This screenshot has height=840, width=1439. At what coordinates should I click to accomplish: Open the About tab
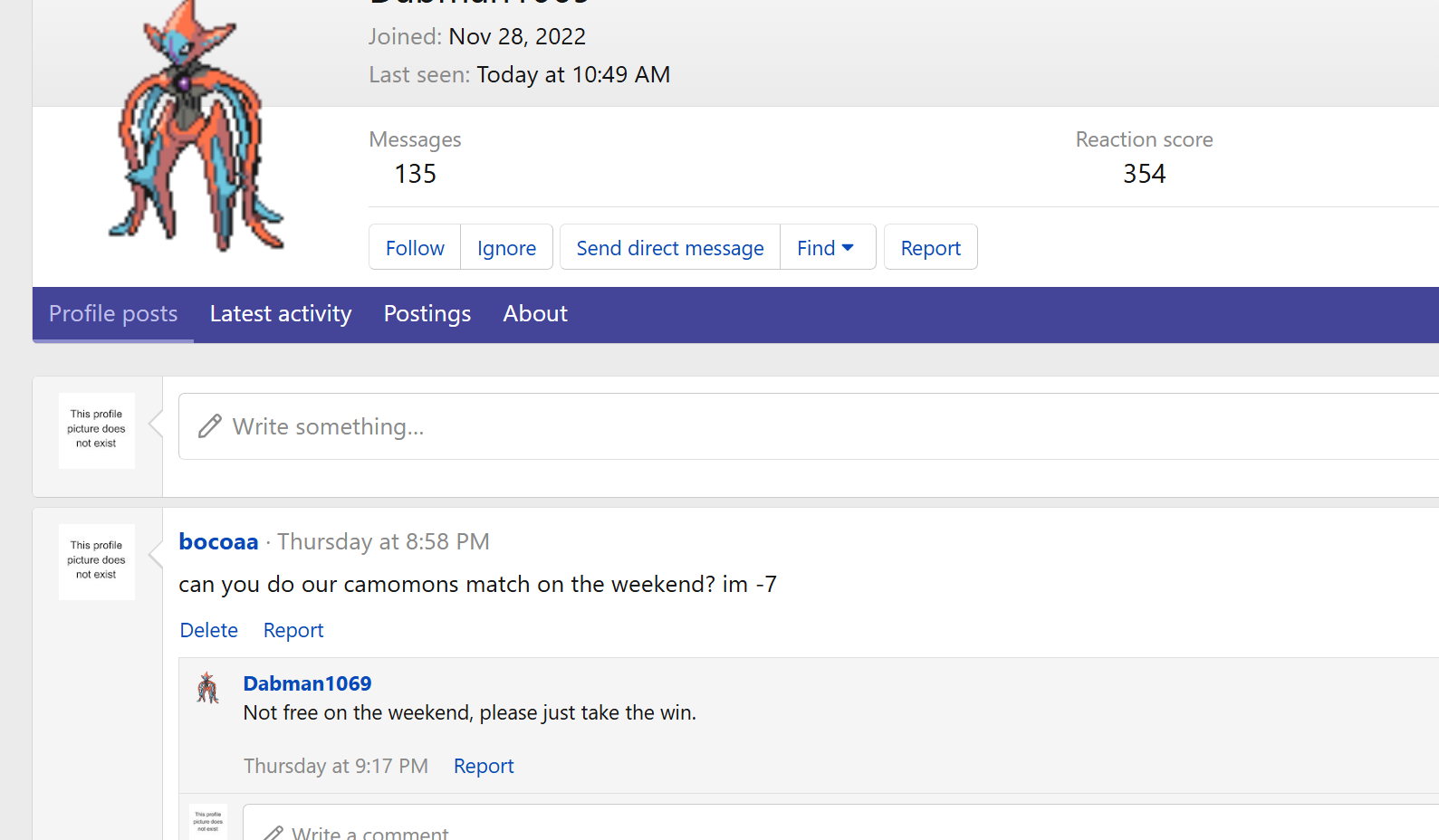(x=535, y=314)
